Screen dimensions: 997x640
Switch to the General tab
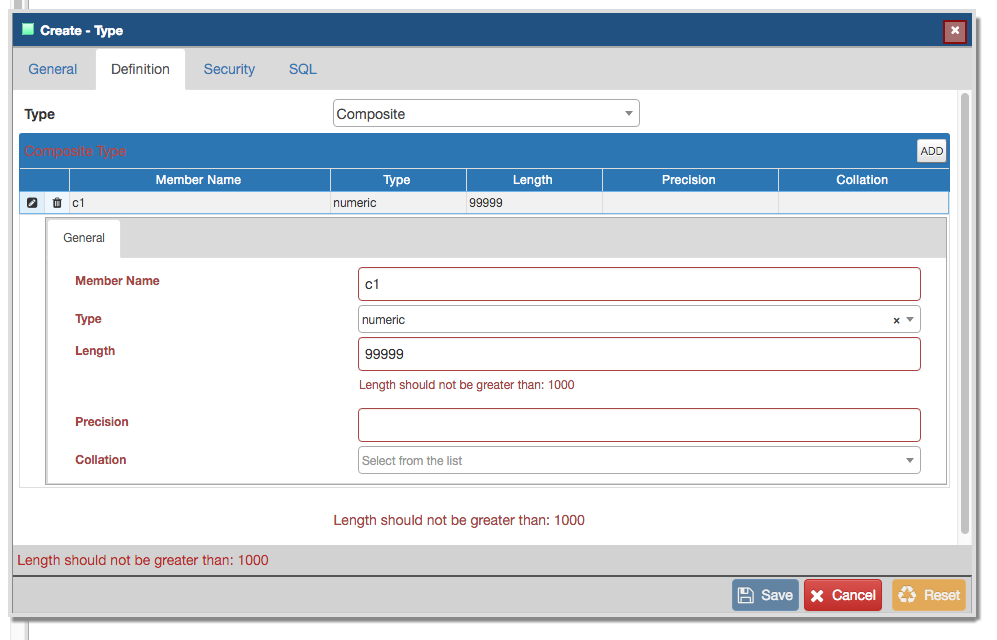pyautogui.click(x=53, y=69)
